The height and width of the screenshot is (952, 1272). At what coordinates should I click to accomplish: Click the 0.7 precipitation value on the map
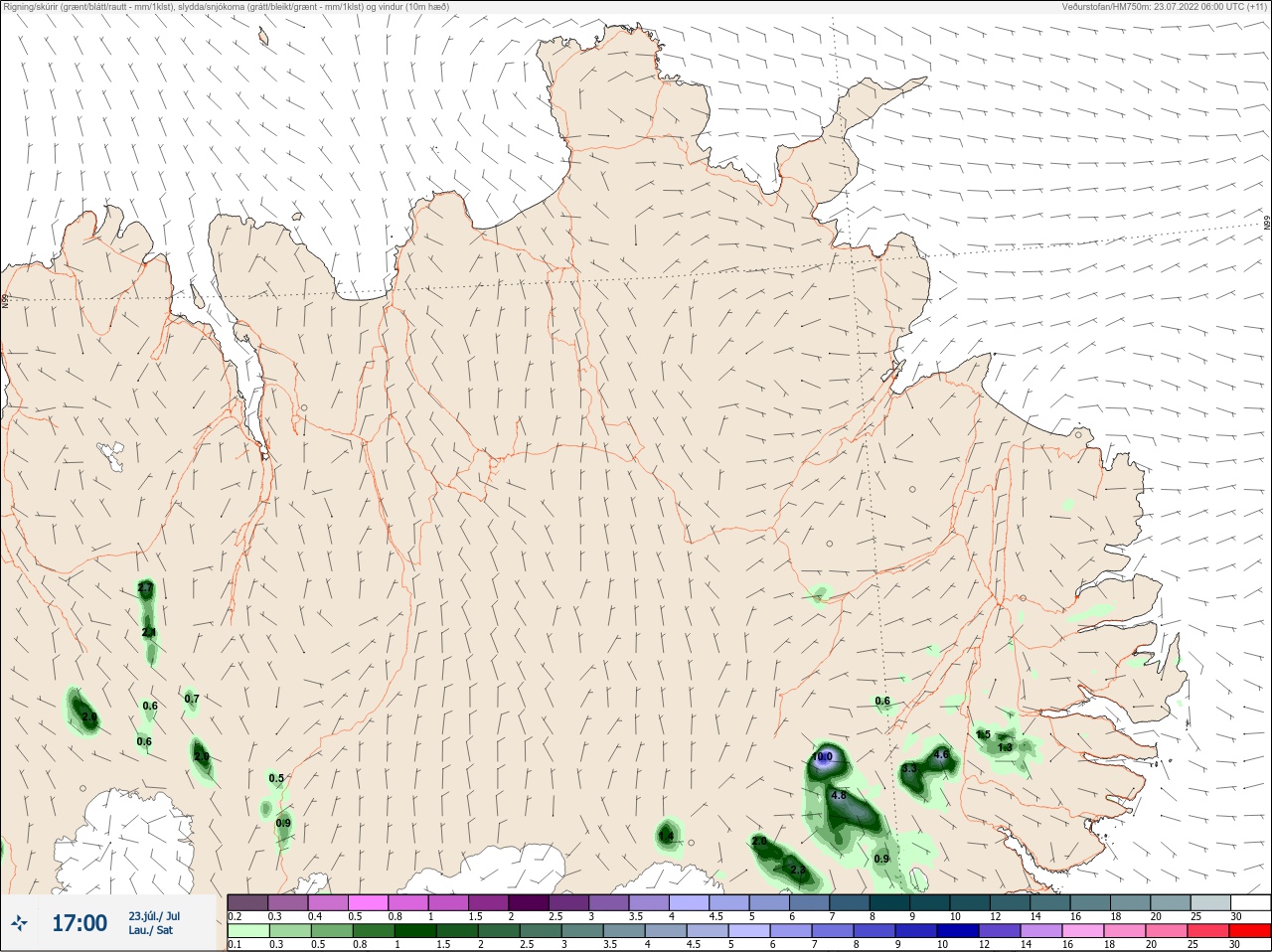192,700
